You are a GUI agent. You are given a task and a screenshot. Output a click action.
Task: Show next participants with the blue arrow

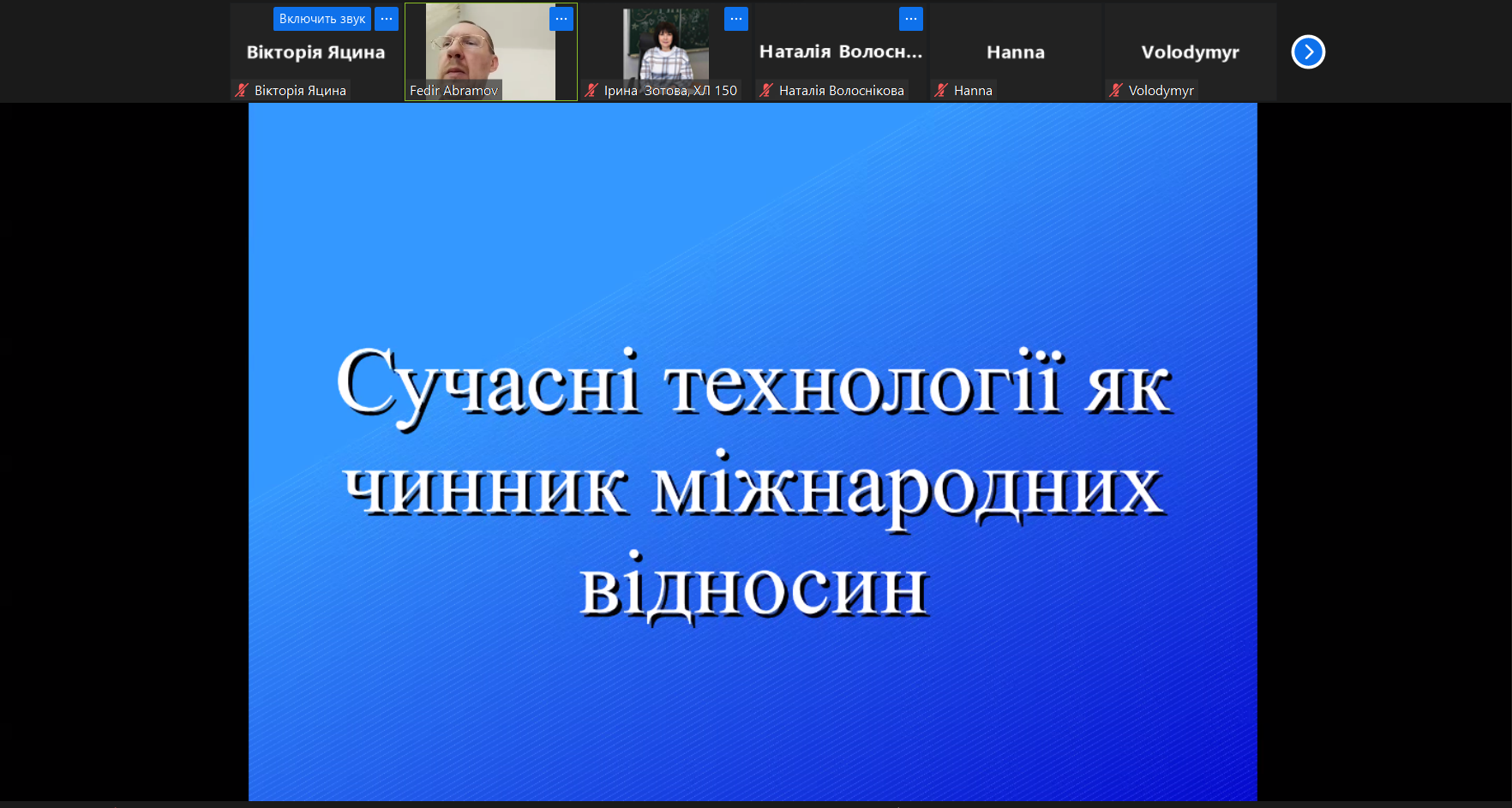click(x=1308, y=52)
